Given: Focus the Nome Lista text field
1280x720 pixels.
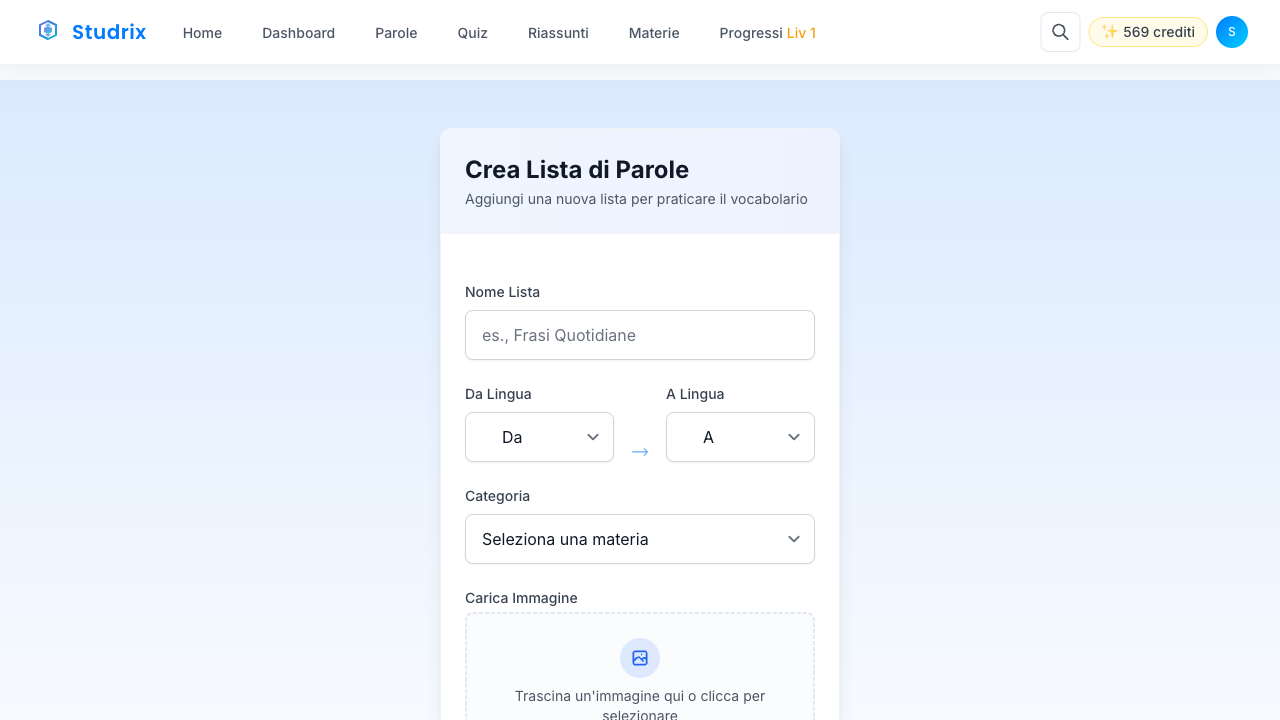Looking at the screenshot, I should [640, 335].
